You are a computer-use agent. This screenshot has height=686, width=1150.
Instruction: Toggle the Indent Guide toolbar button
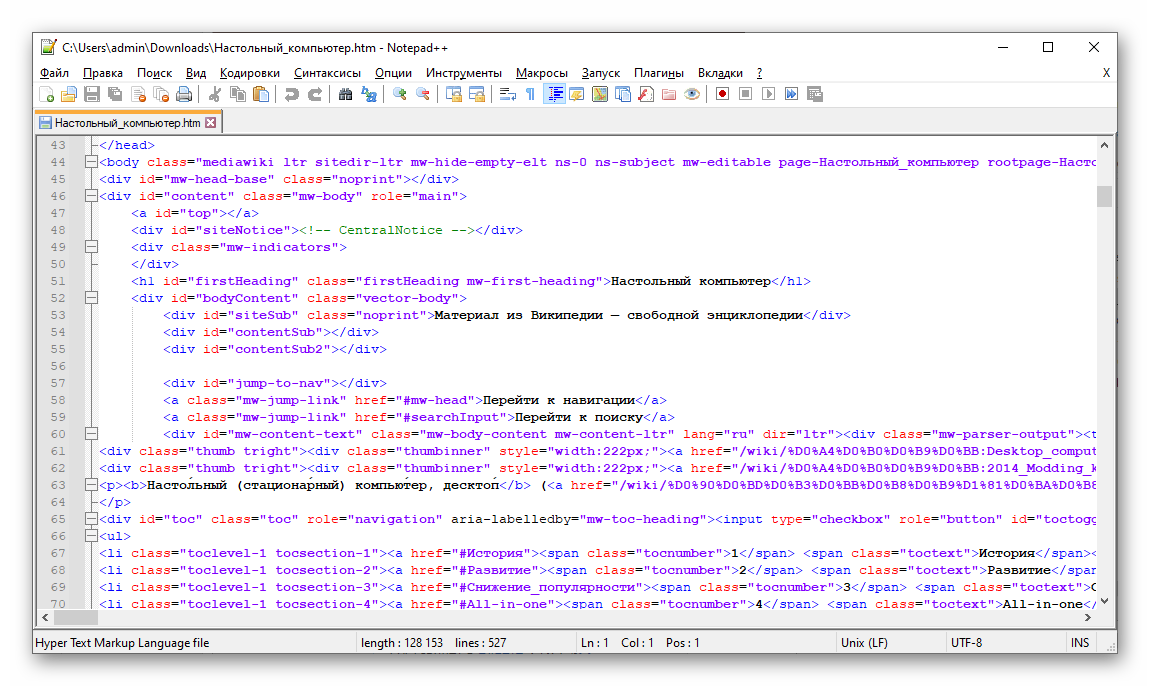tap(554, 95)
